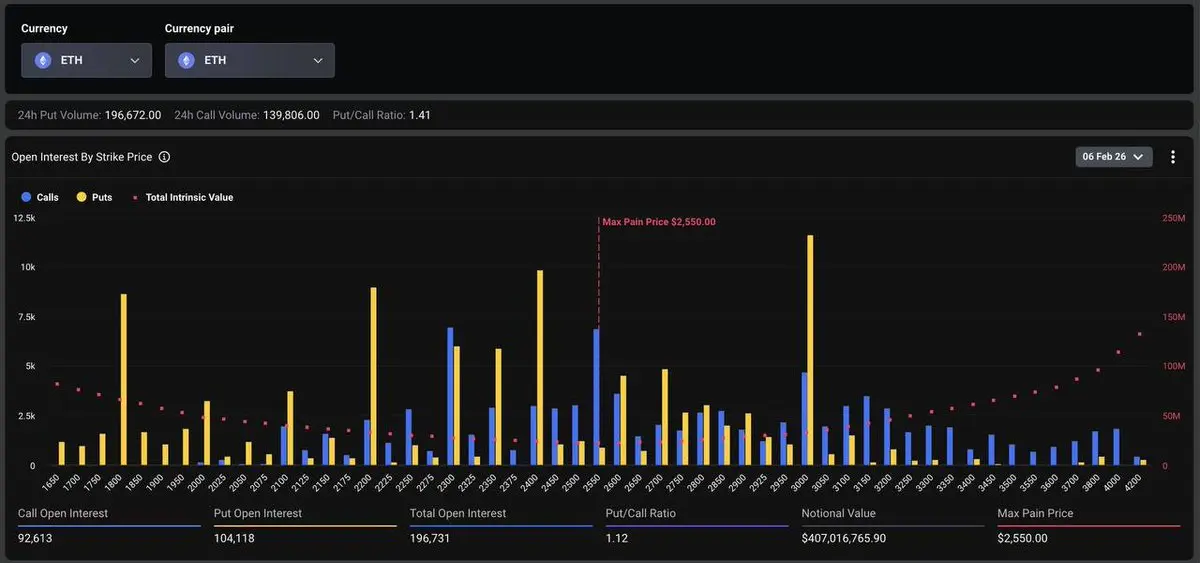
Task: Click the info icon beside Open Interest By Strike Price
Action: (x=164, y=157)
